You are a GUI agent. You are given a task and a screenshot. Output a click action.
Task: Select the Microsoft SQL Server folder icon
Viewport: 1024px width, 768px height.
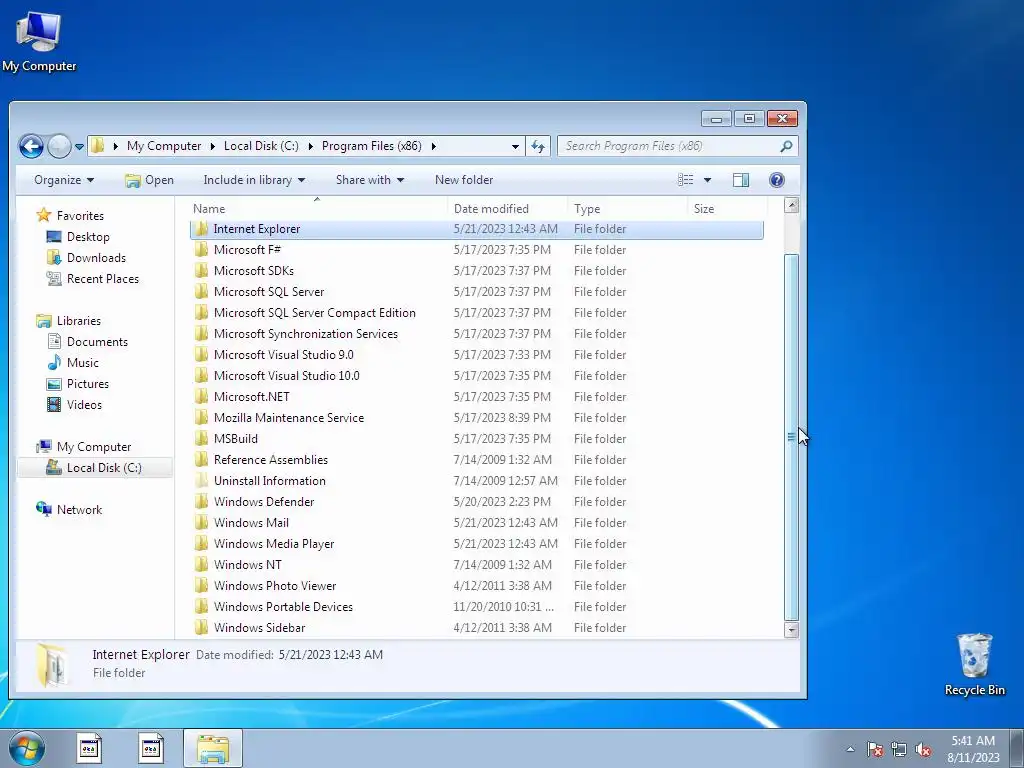coord(202,292)
